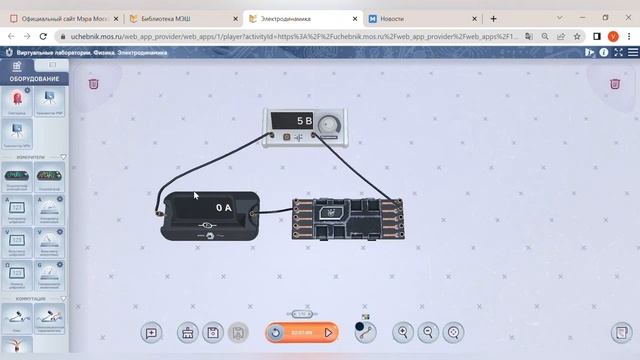Image resolution: width=640 pixels, height=360 pixels.
Task: Add a digital voltmeter from sidebar
Action: click(17, 242)
